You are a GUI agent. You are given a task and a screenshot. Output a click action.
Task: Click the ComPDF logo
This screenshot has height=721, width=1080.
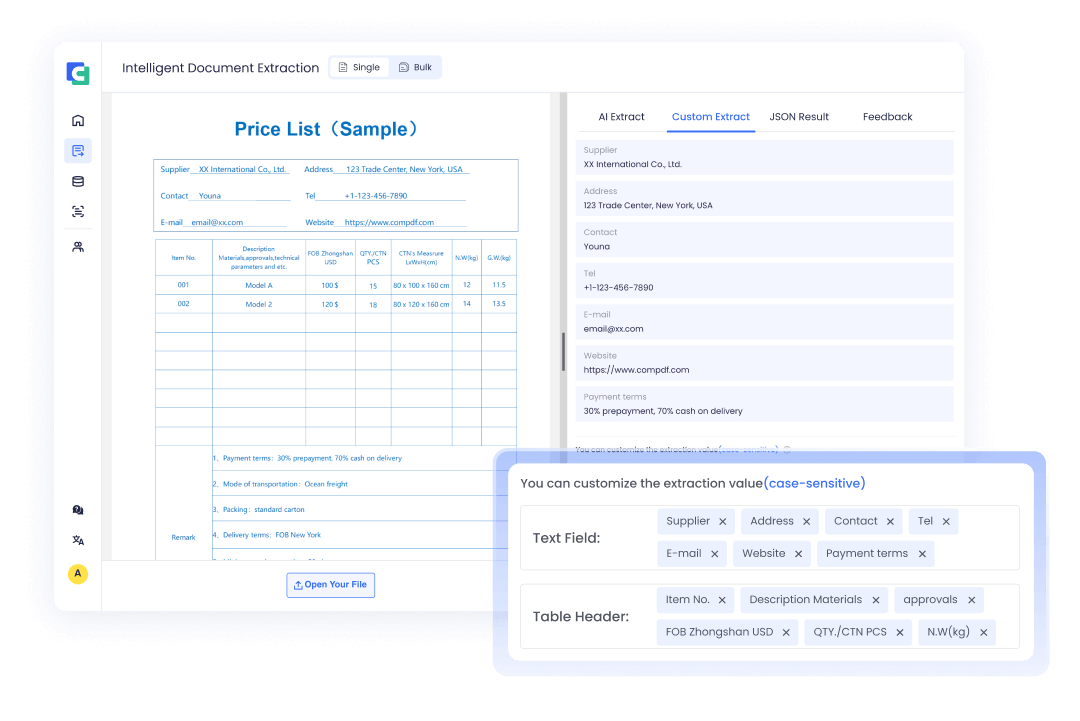[78, 73]
